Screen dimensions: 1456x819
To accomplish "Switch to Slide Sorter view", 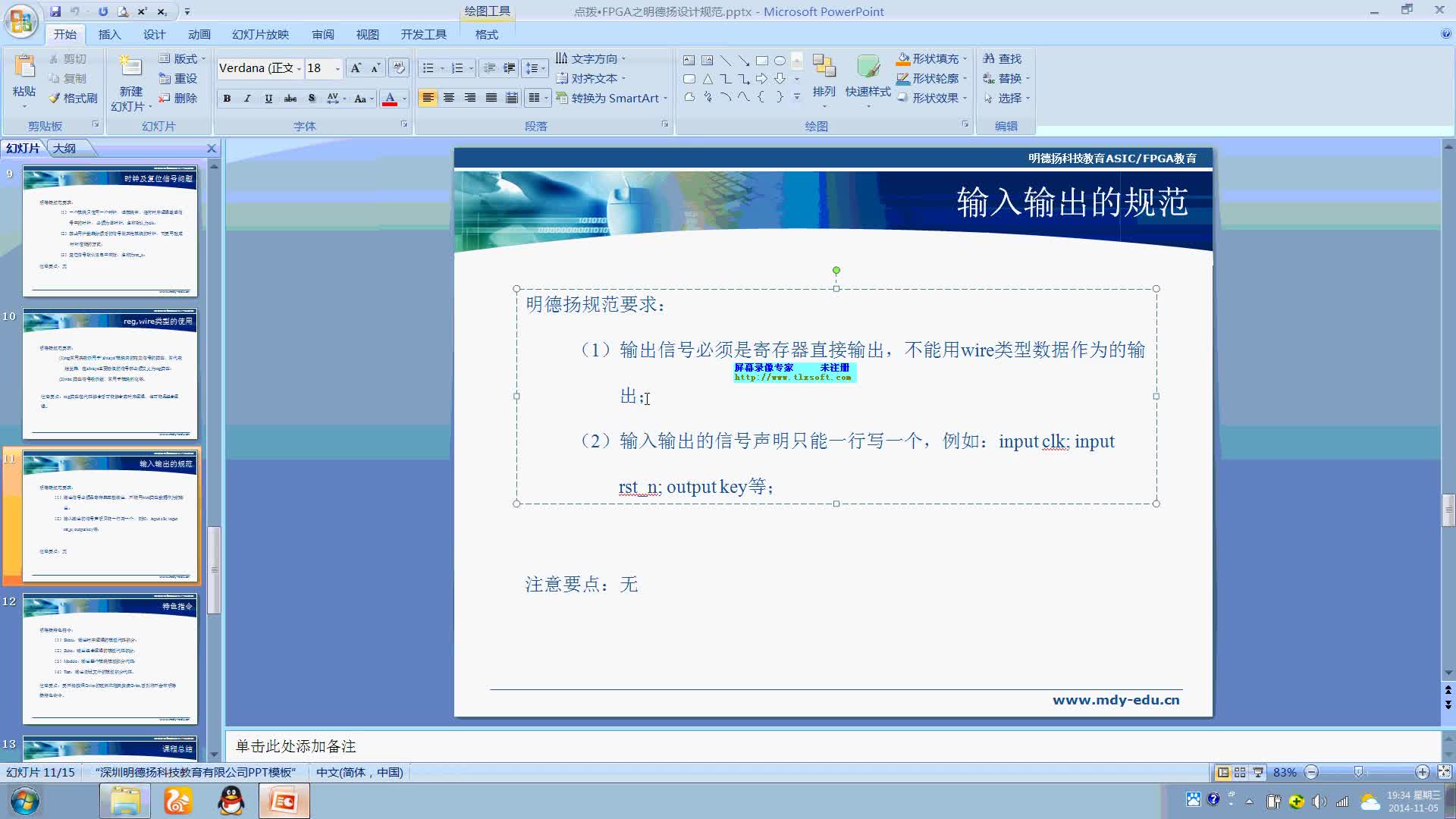I will pos(1240,772).
